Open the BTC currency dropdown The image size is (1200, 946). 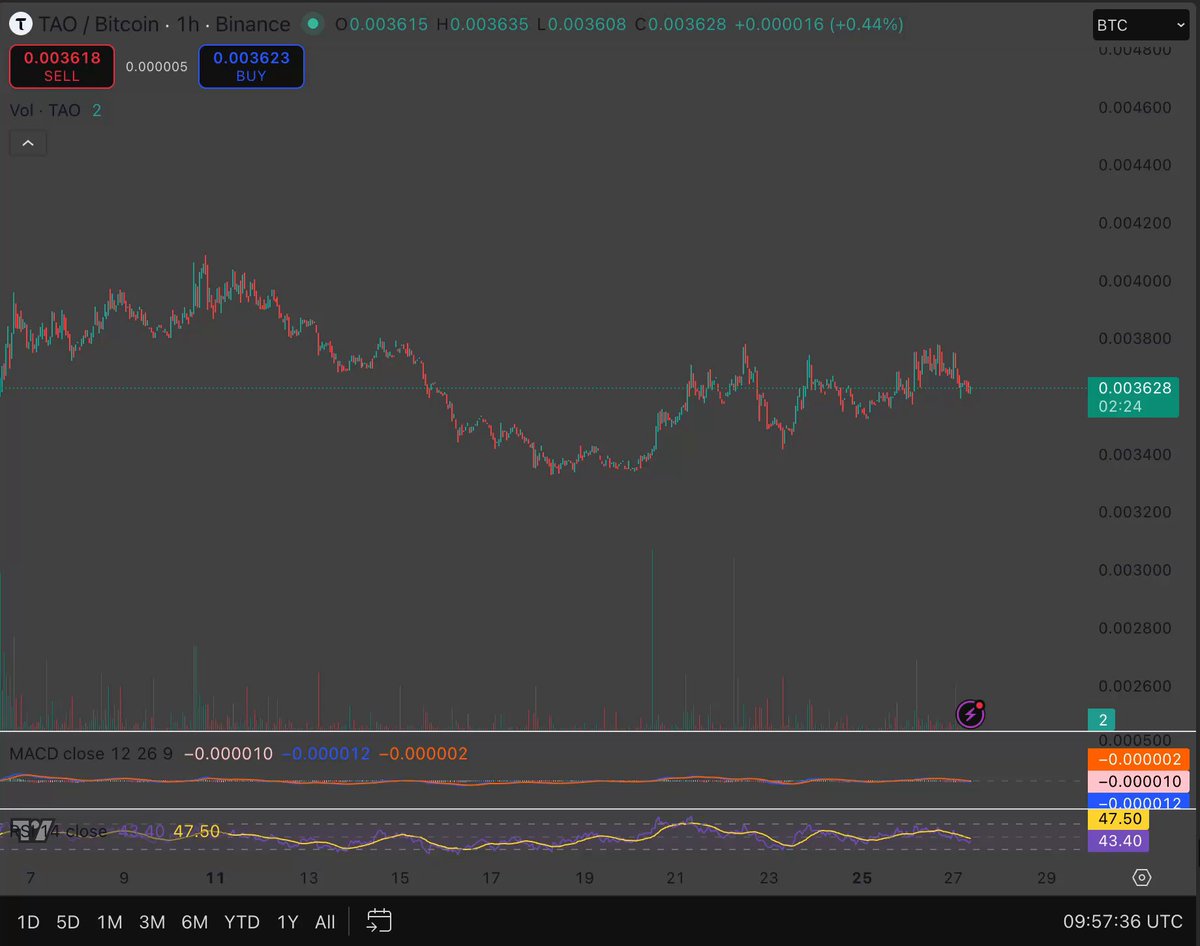(x=1140, y=25)
